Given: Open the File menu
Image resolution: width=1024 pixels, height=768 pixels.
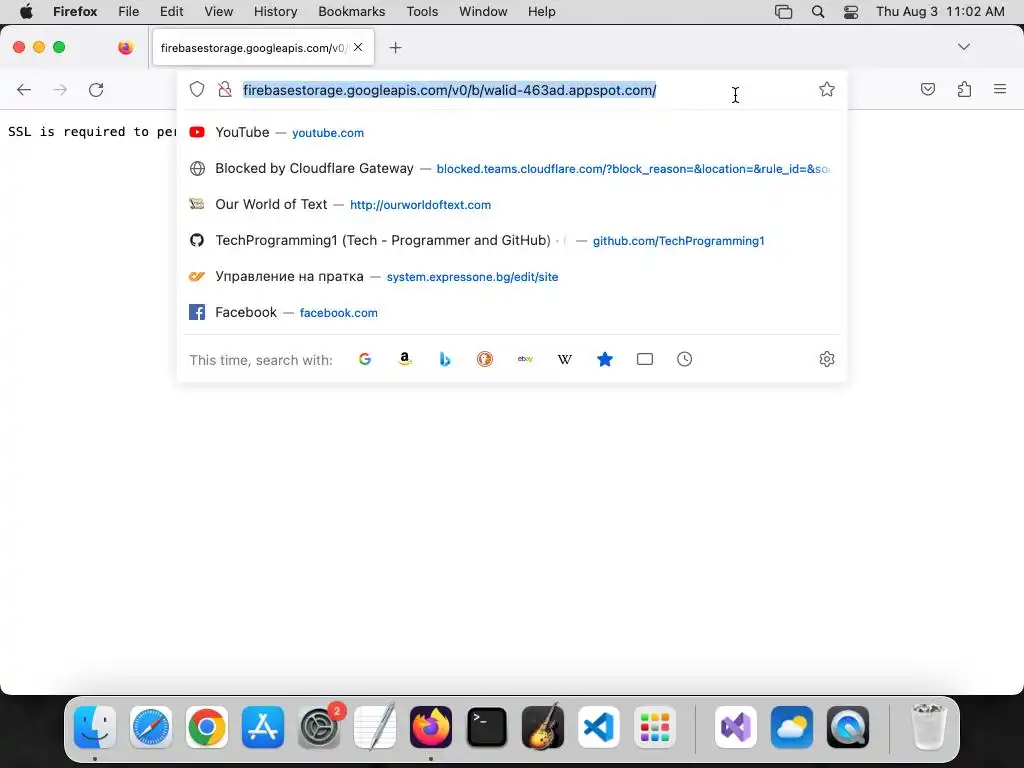Looking at the screenshot, I should [x=128, y=12].
